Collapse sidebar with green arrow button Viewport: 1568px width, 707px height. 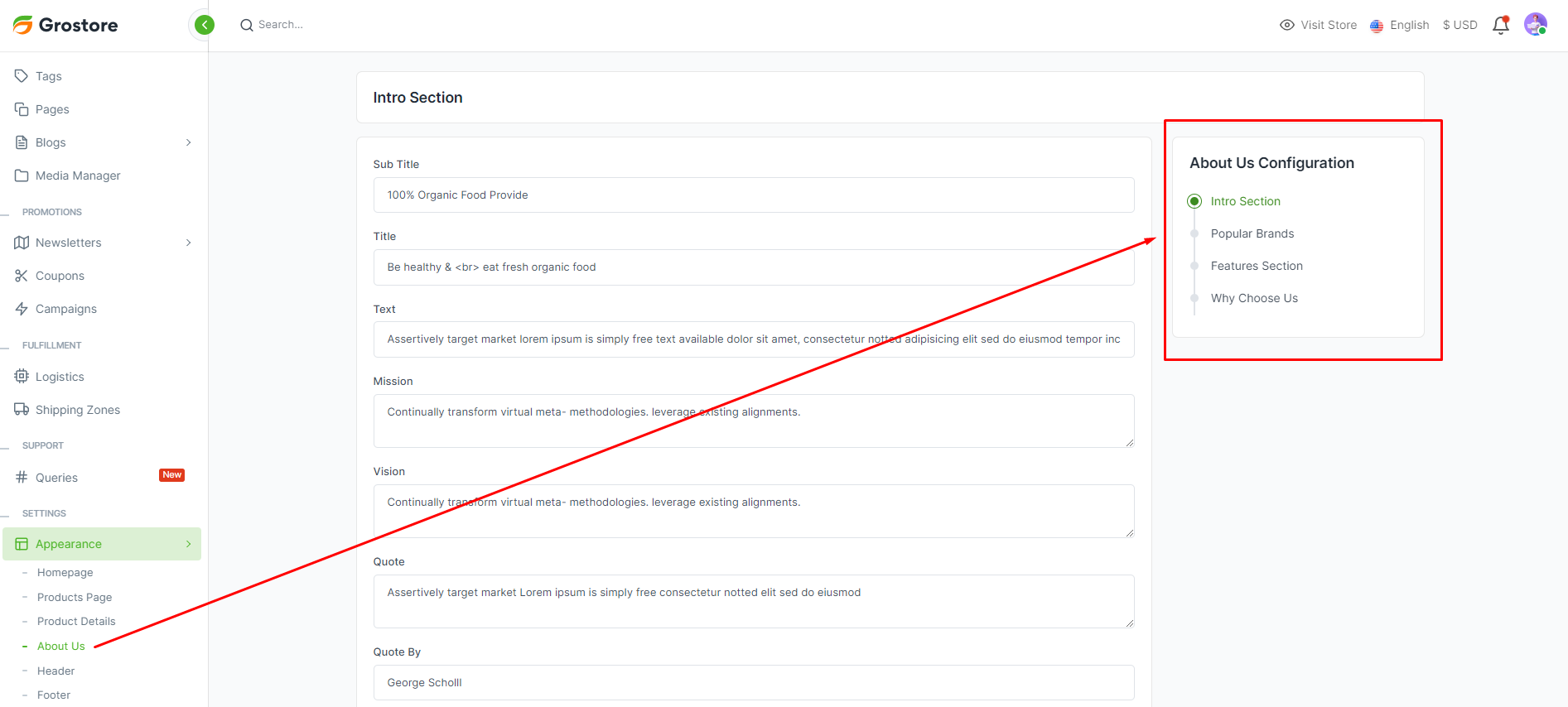coord(204,25)
